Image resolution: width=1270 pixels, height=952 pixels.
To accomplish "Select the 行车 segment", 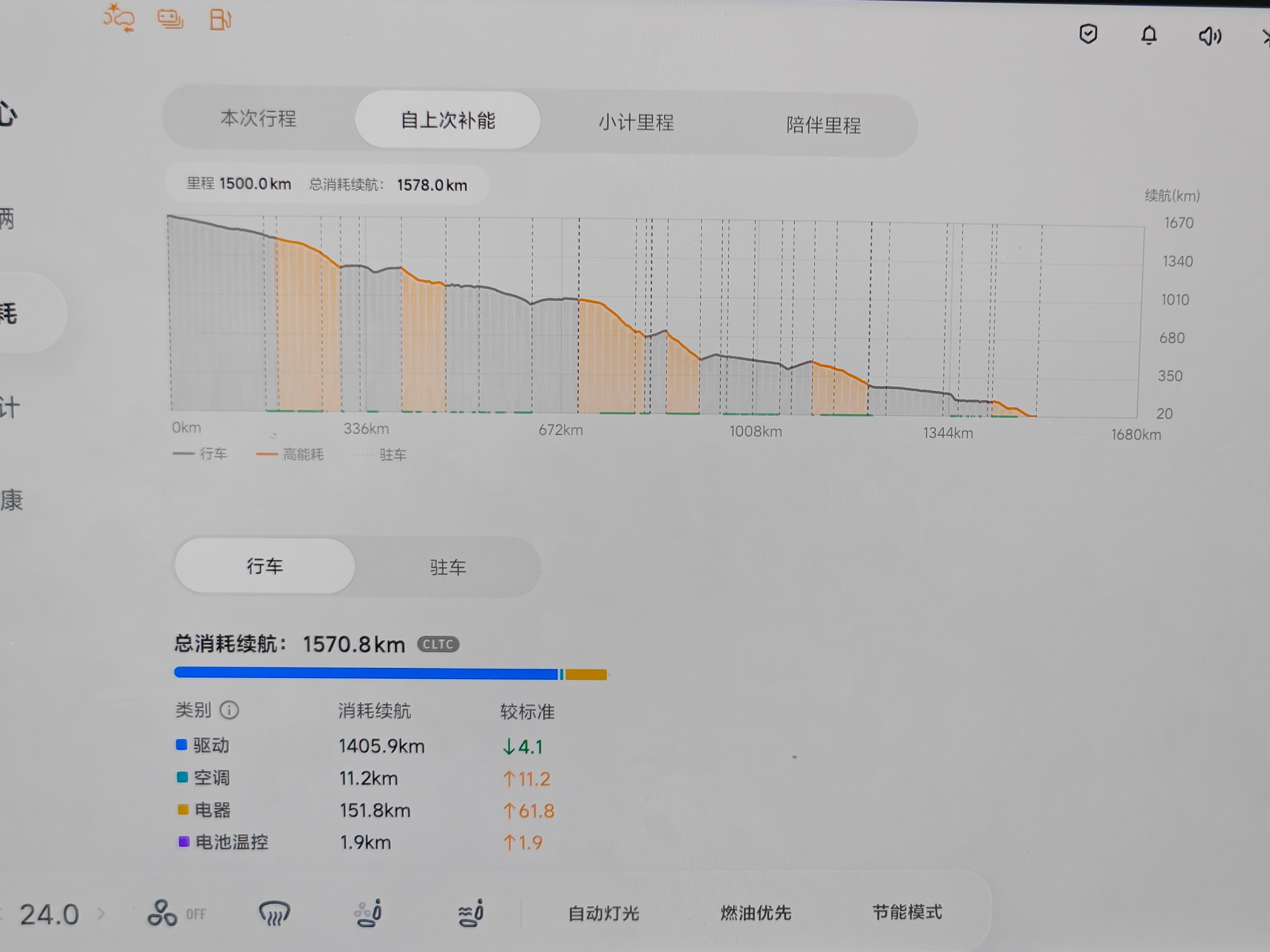I will pyautogui.click(x=265, y=566).
